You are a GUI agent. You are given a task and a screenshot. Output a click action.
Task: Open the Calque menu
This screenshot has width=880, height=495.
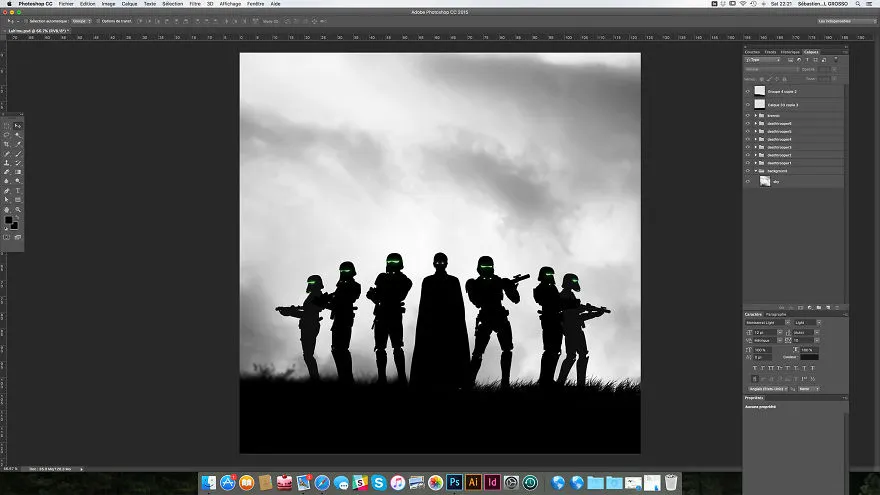[x=129, y=4]
